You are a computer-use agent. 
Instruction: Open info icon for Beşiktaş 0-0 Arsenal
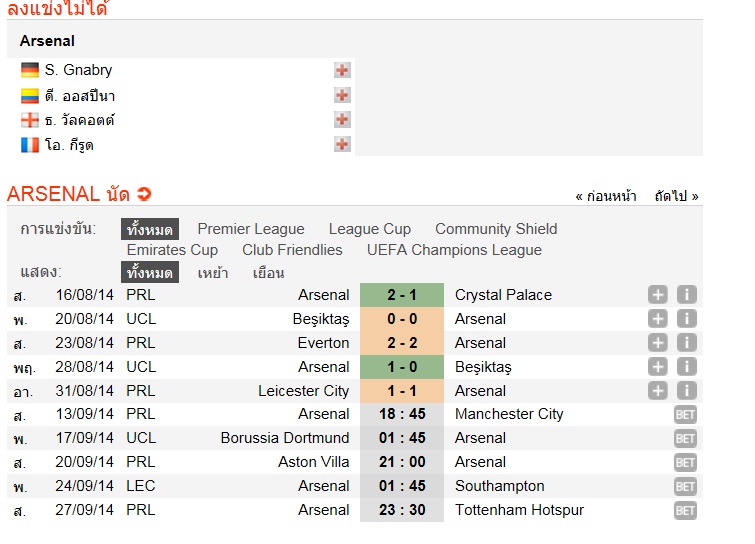[x=687, y=319]
